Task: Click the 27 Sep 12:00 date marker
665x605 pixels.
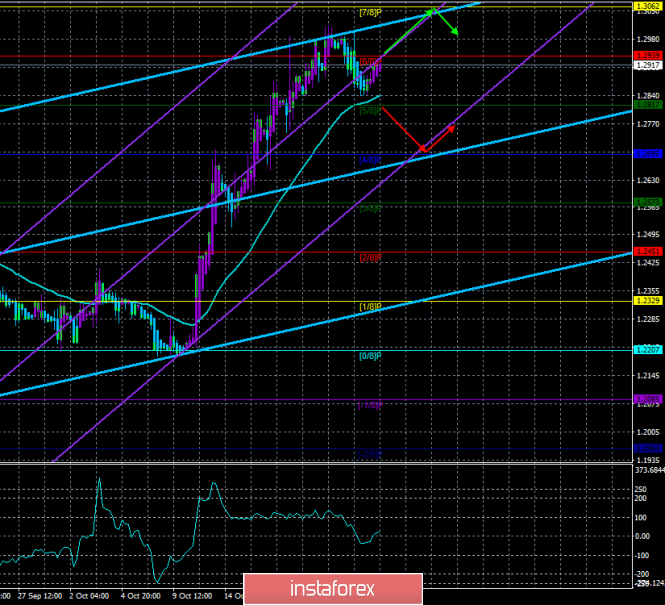Action: (x=40, y=596)
